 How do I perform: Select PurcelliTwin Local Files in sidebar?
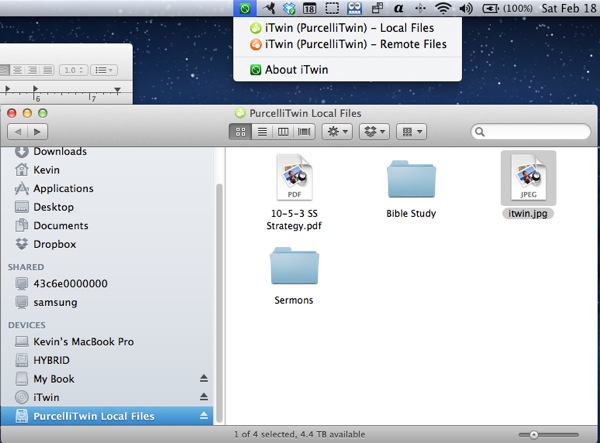(x=107, y=416)
